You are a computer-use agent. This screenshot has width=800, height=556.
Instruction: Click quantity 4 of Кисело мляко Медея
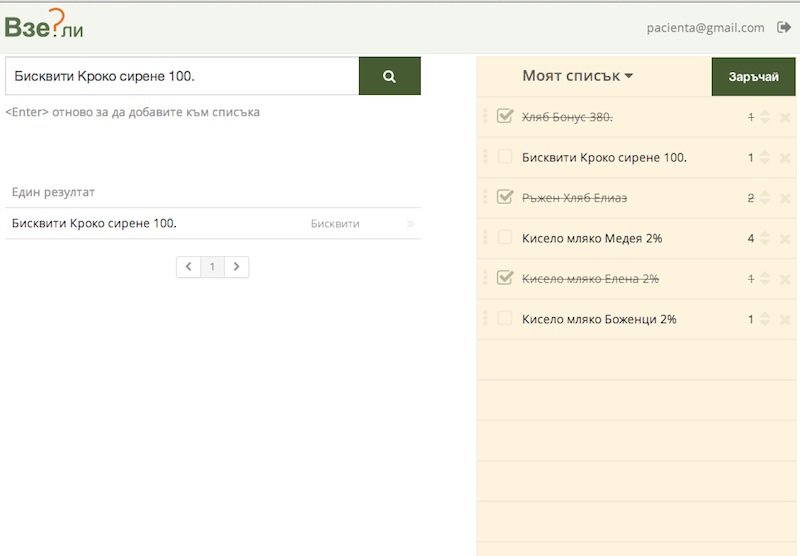751,238
